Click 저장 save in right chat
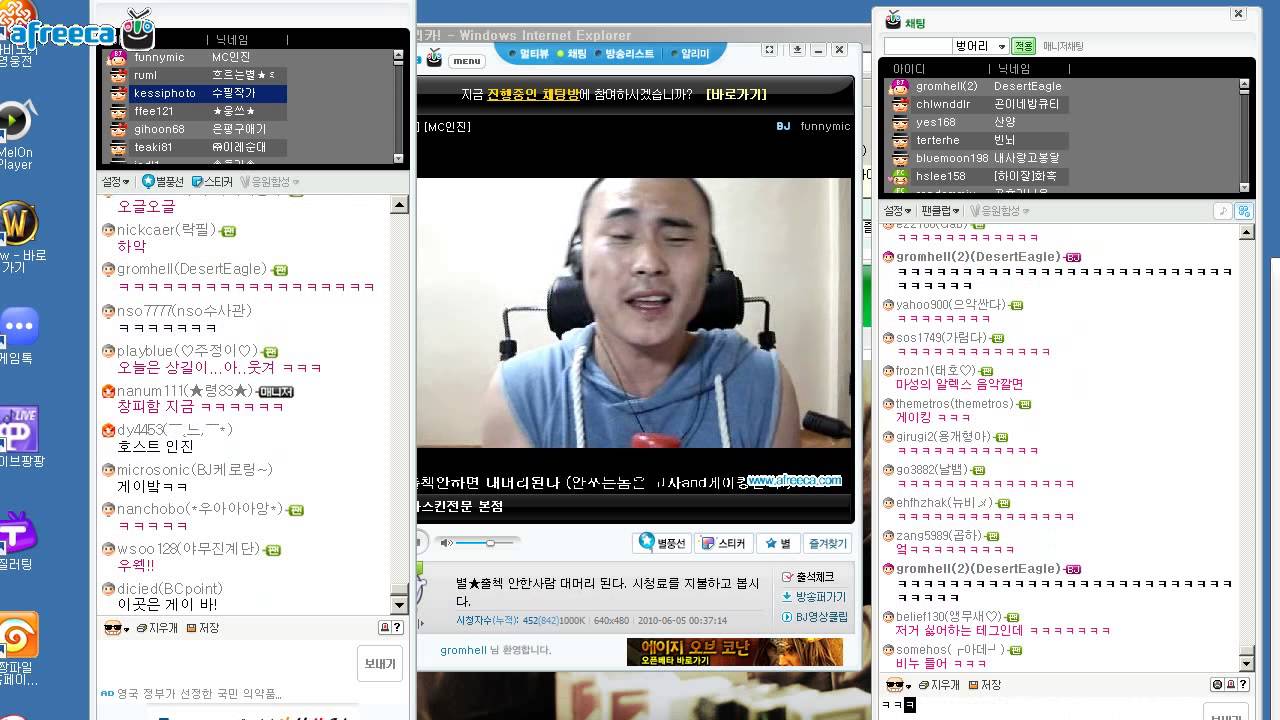Viewport: 1280px width, 720px height. [x=985, y=685]
